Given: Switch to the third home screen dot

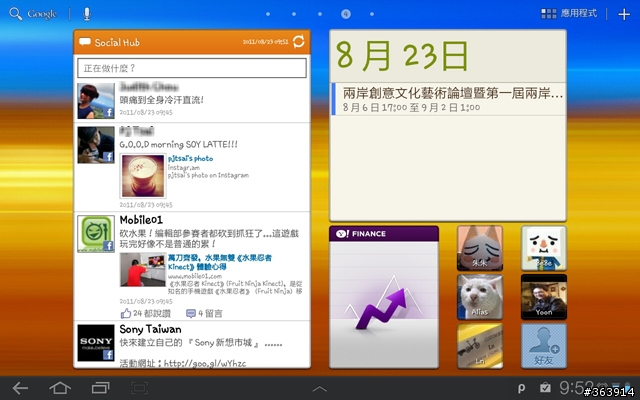Looking at the screenshot, I should pos(320,14).
